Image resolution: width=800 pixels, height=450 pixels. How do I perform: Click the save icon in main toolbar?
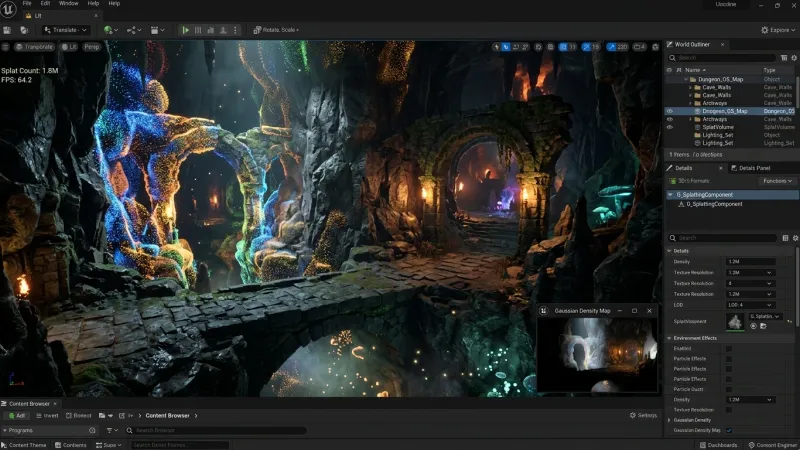click(x=7, y=30)
